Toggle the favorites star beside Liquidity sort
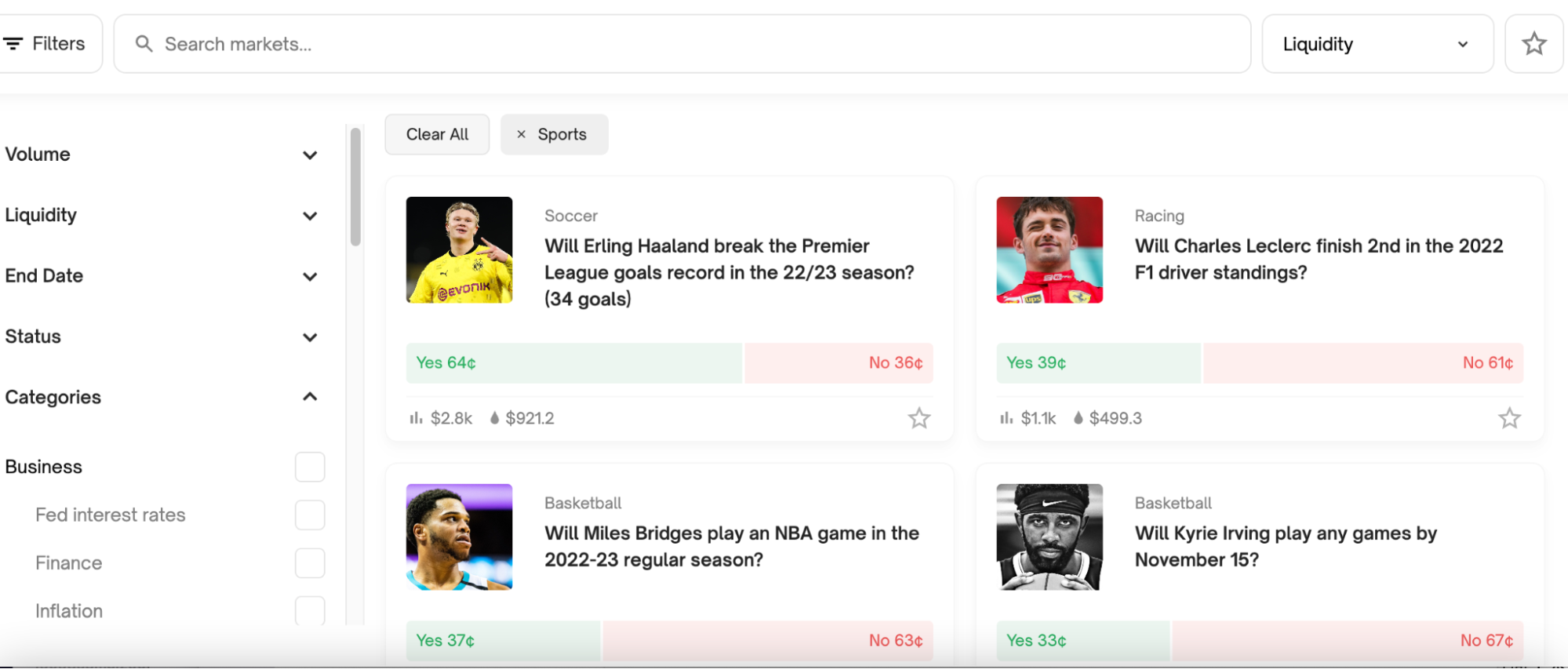This screenshot has height=669, width=1568. pyautogui.click(x=1533, y=44)
